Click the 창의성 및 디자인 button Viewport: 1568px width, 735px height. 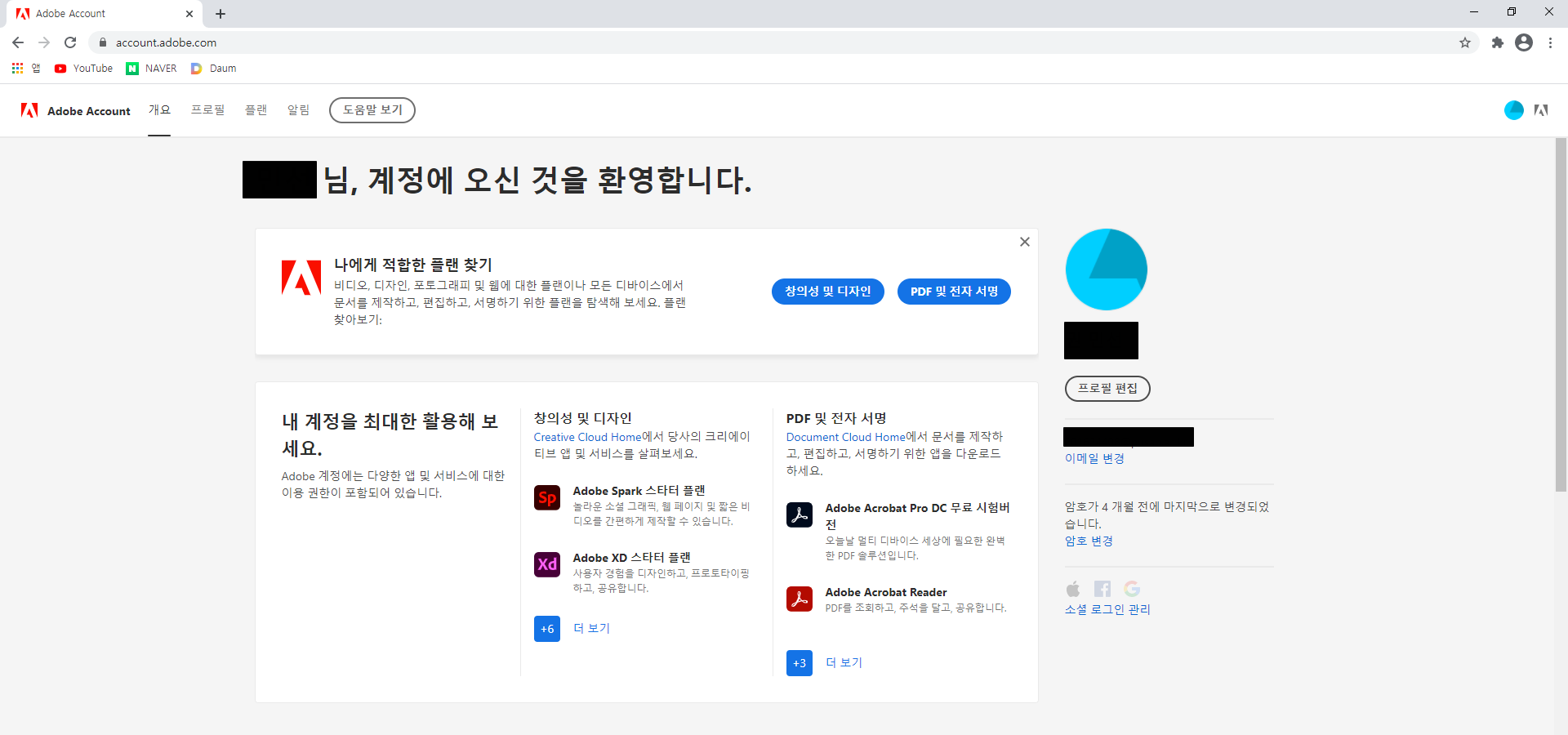(x=828, y=292)
